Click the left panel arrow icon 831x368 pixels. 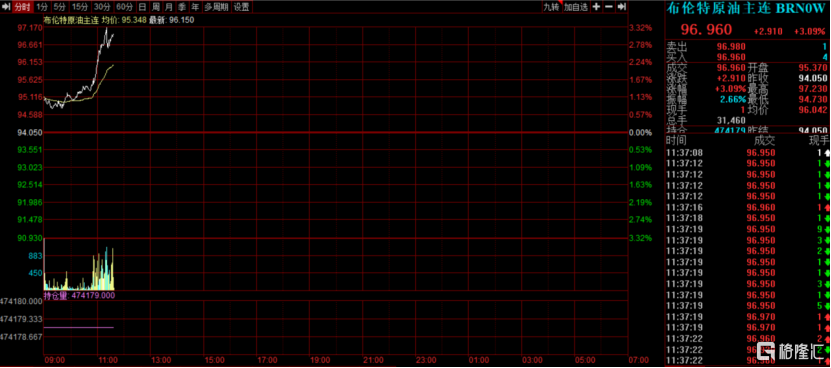[x=5, y=7]
